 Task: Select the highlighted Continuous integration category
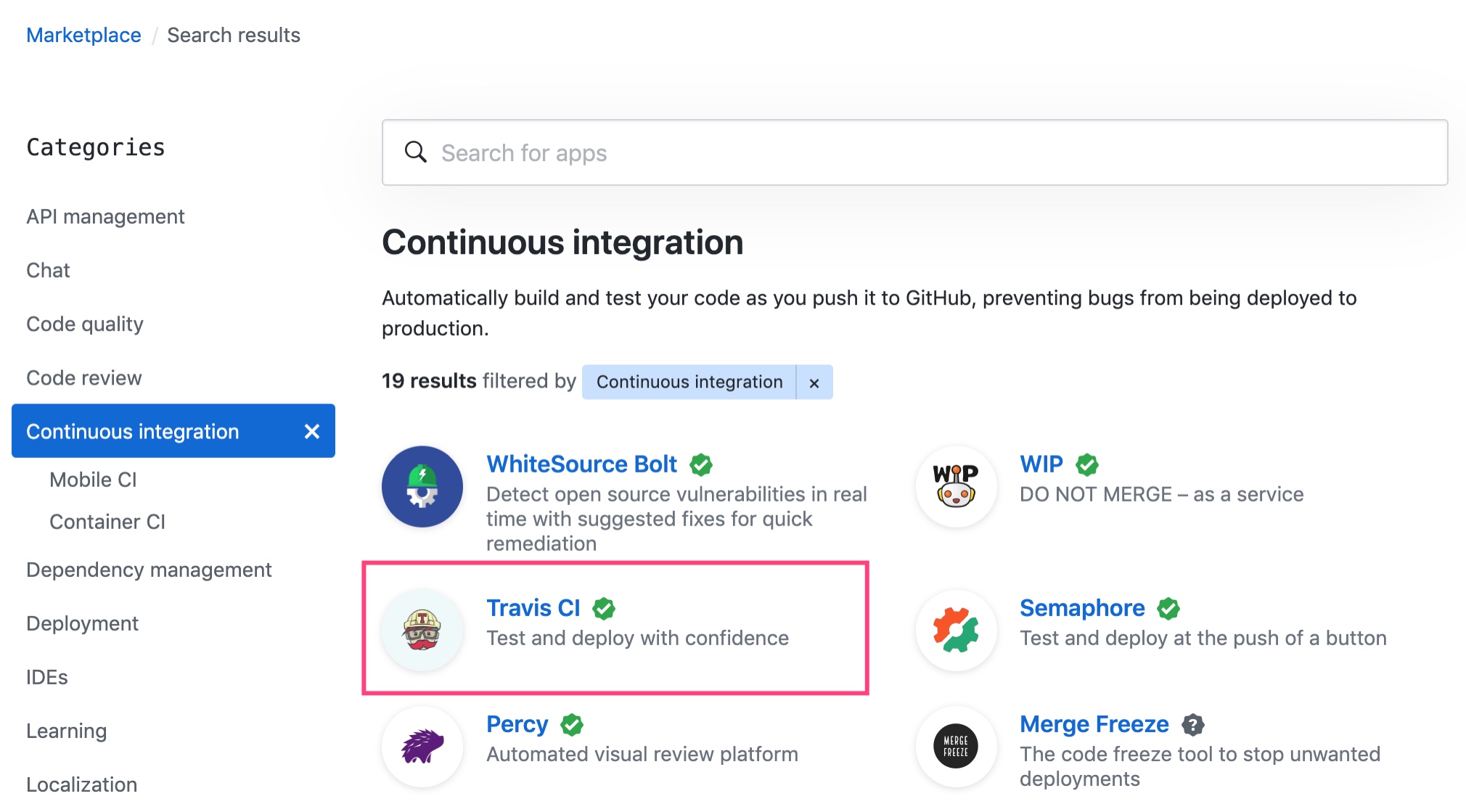point(173,431)
